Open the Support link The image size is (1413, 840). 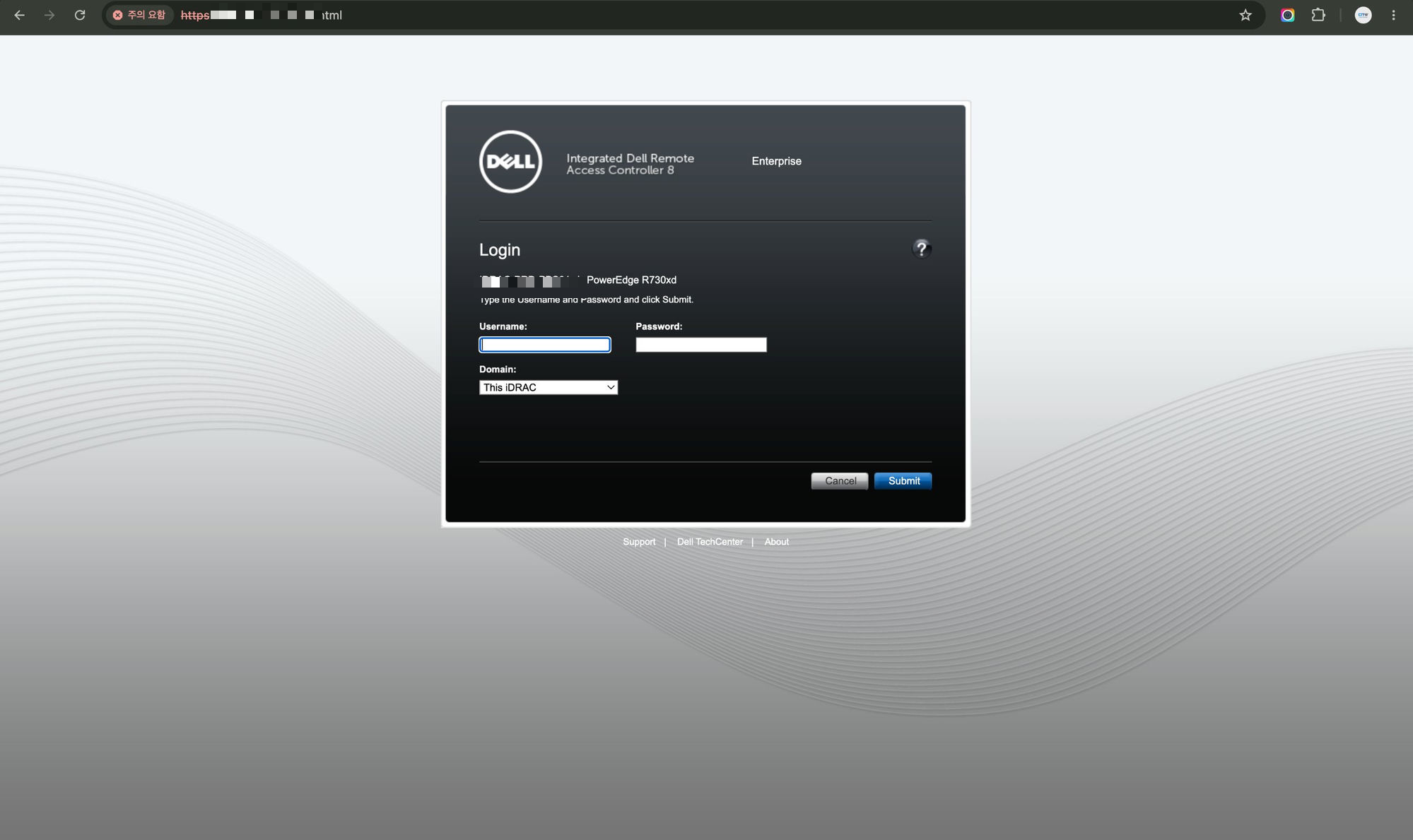coord(639,542)
